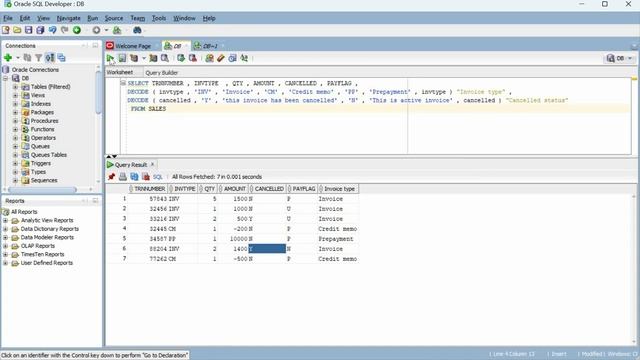Screen dimensions: 640x360
Task: Click the green Back navigation icon
Action: point(76,30)
